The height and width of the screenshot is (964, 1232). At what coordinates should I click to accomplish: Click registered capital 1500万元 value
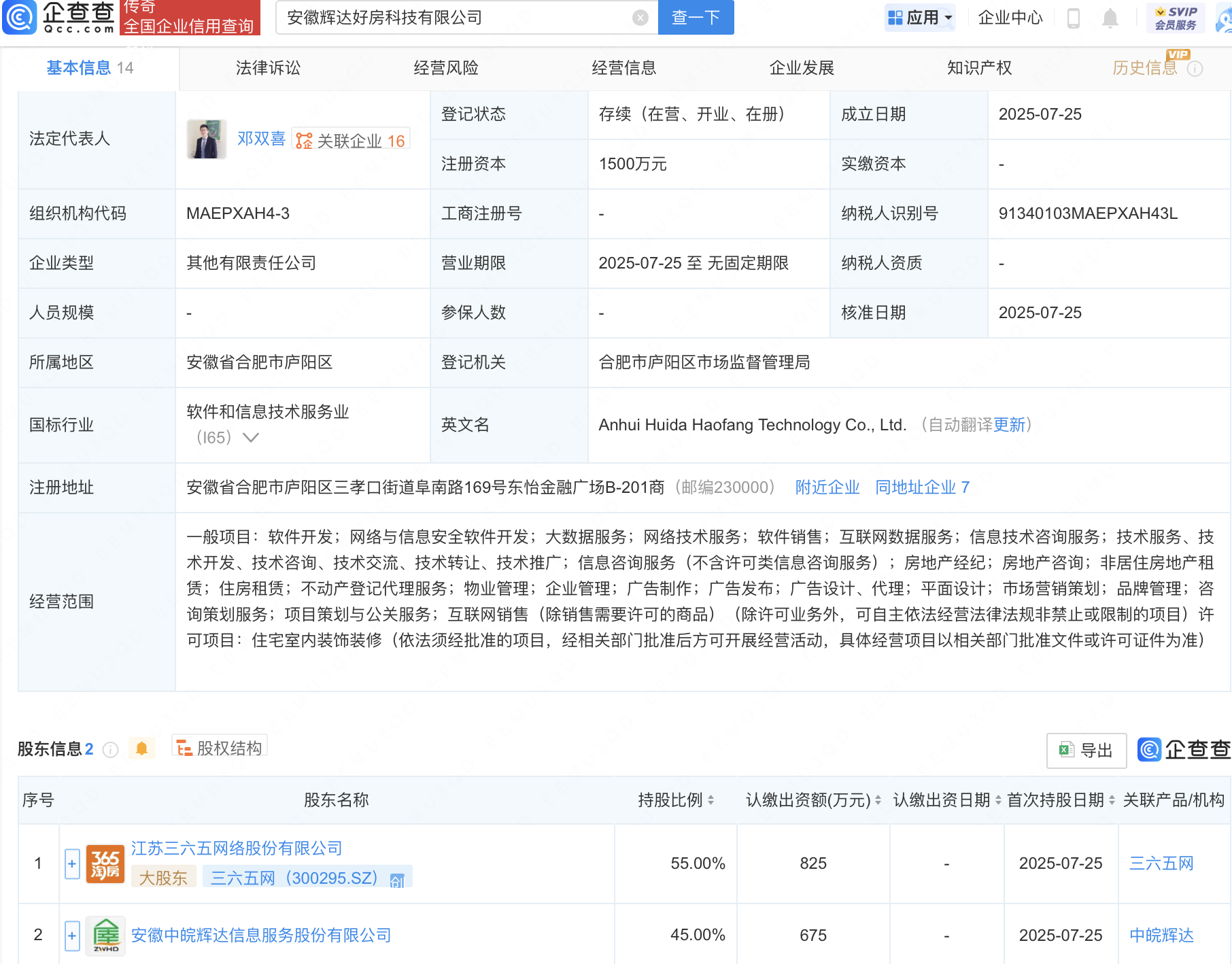(x=632, y=164)
